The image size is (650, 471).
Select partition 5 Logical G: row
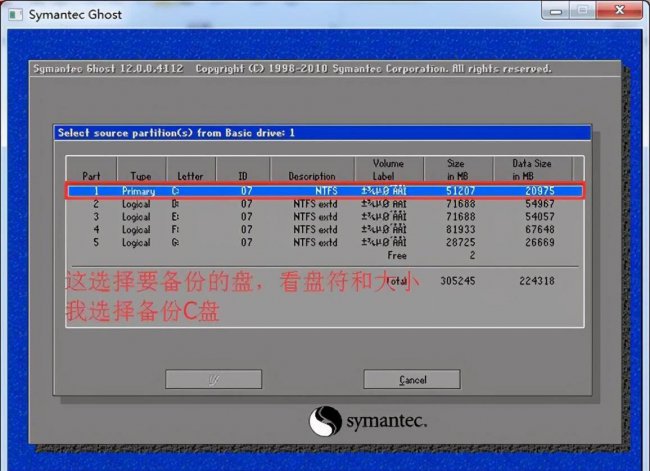click(325, 243)
